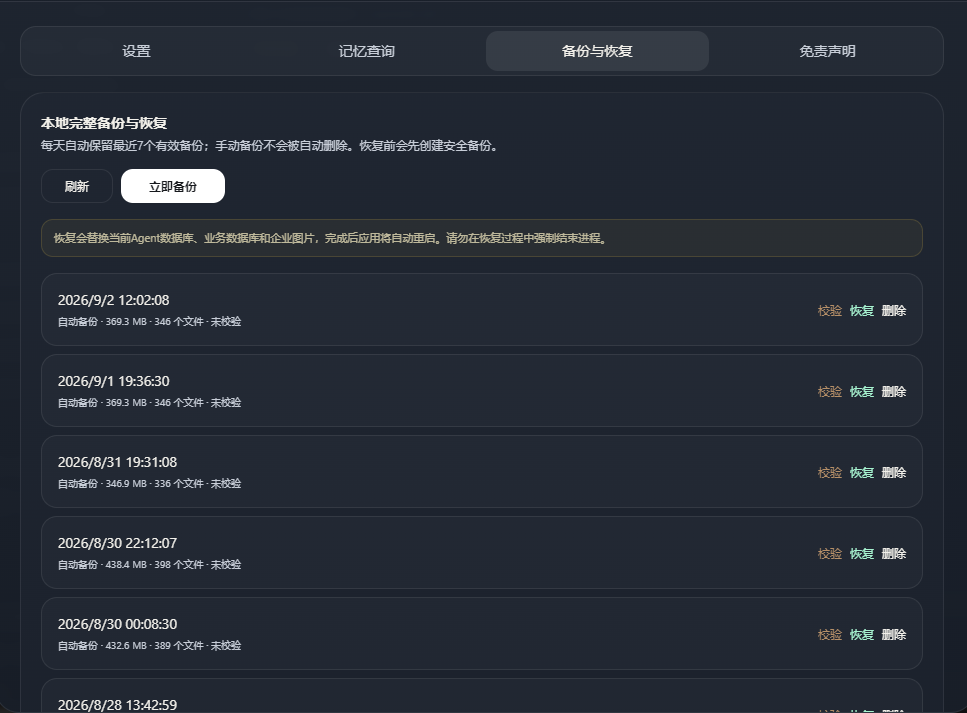The image size is (967, 713).
Task: Delete the 2026/9/2 12:02:08 backup
Action: coord(894,311)
